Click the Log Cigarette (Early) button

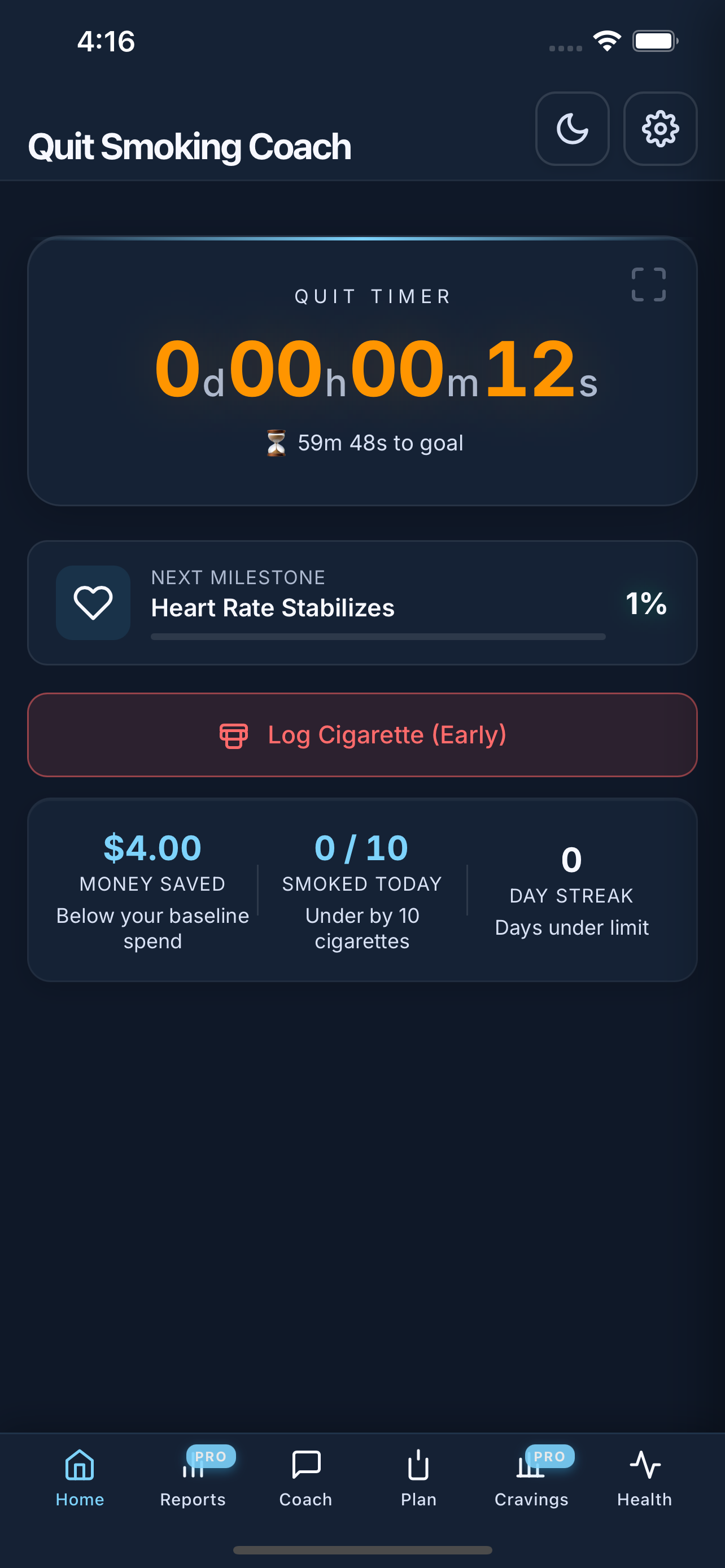[362, 735]
